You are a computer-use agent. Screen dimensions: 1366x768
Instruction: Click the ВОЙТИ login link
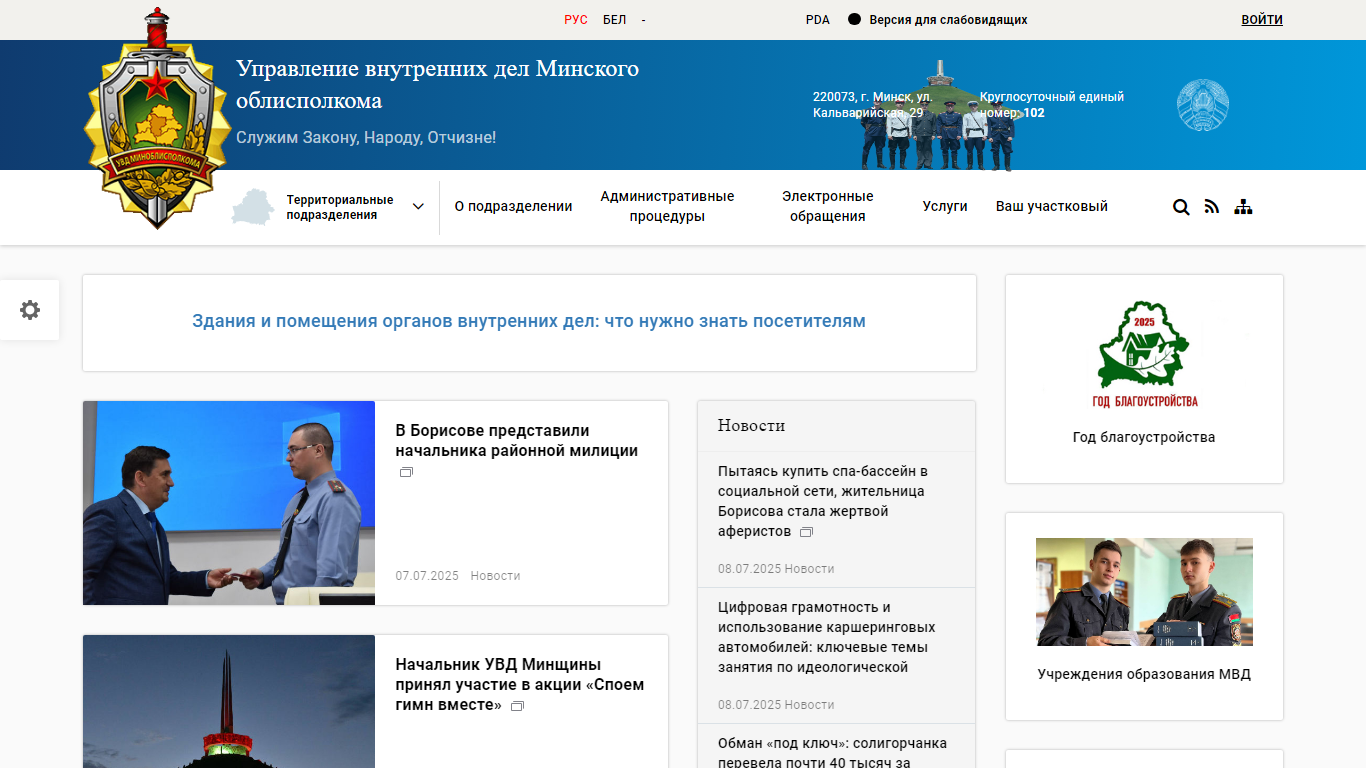(1262, 20)
